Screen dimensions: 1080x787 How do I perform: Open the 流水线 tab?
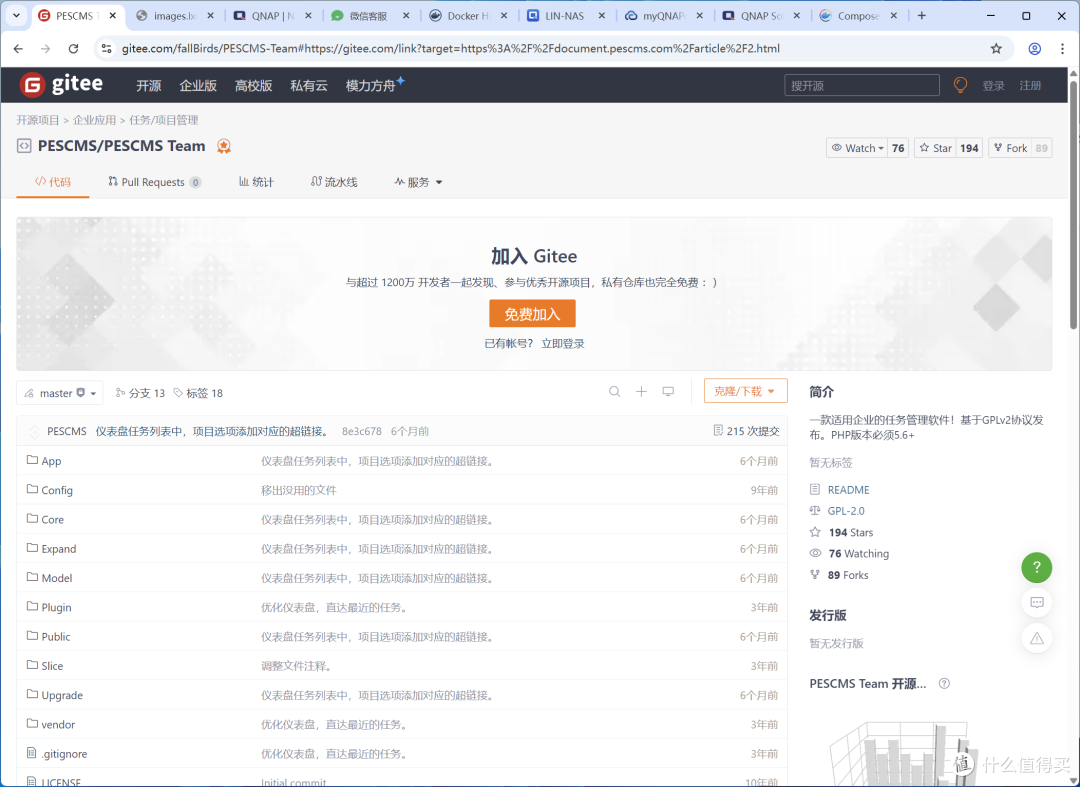click(x=334, y=182)
